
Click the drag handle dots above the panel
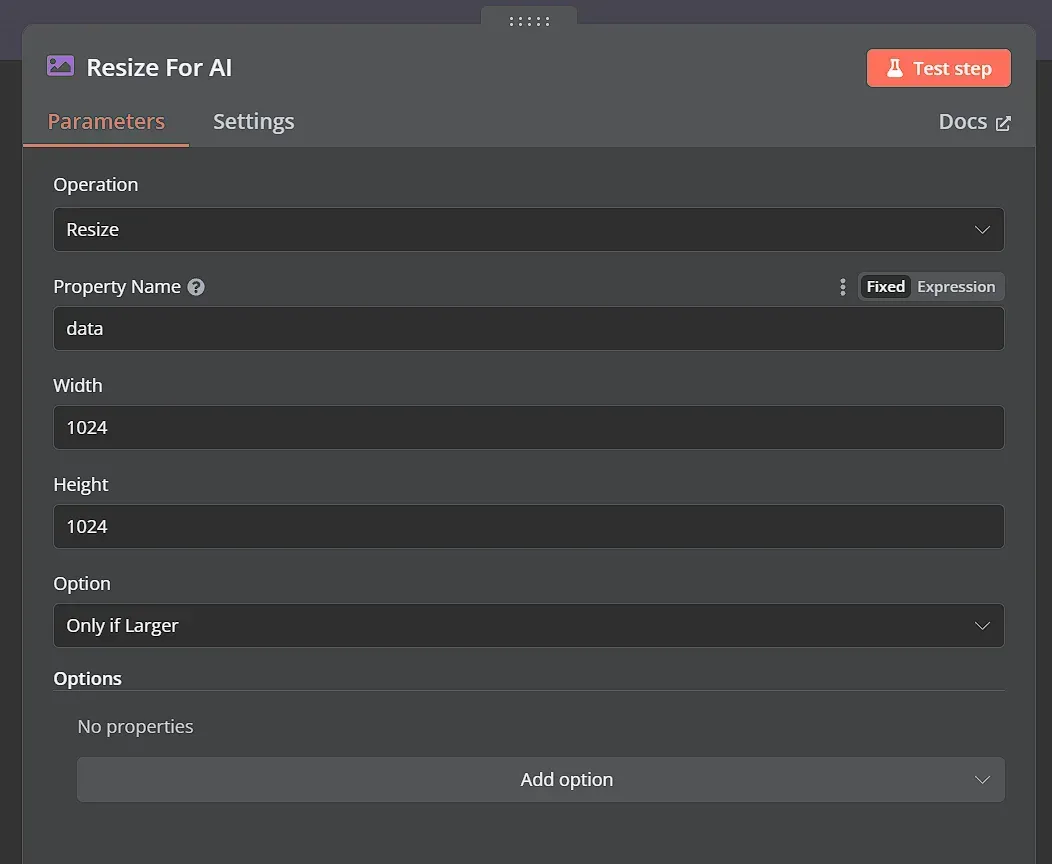(528, 21)
